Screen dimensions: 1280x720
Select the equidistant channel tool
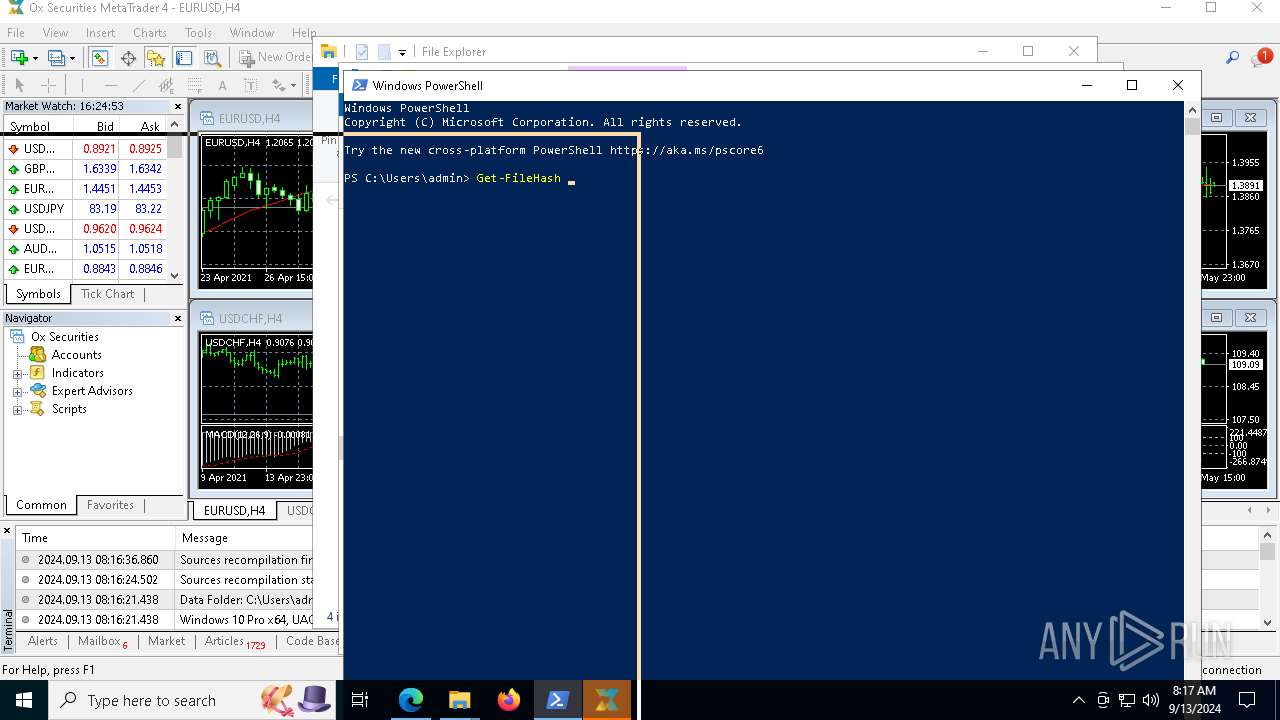click(x=166, y=86)
